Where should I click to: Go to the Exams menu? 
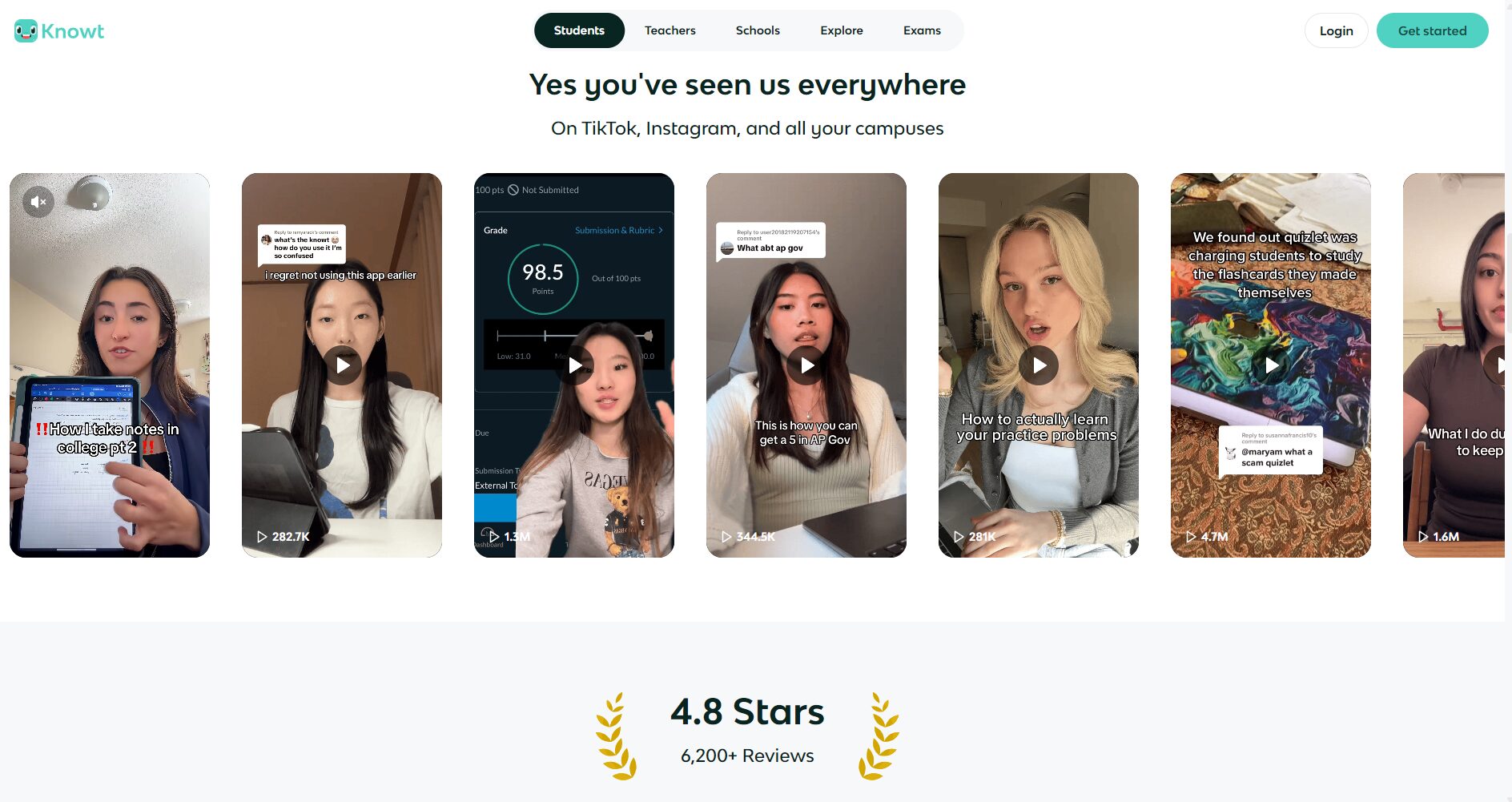coord(922,30)
